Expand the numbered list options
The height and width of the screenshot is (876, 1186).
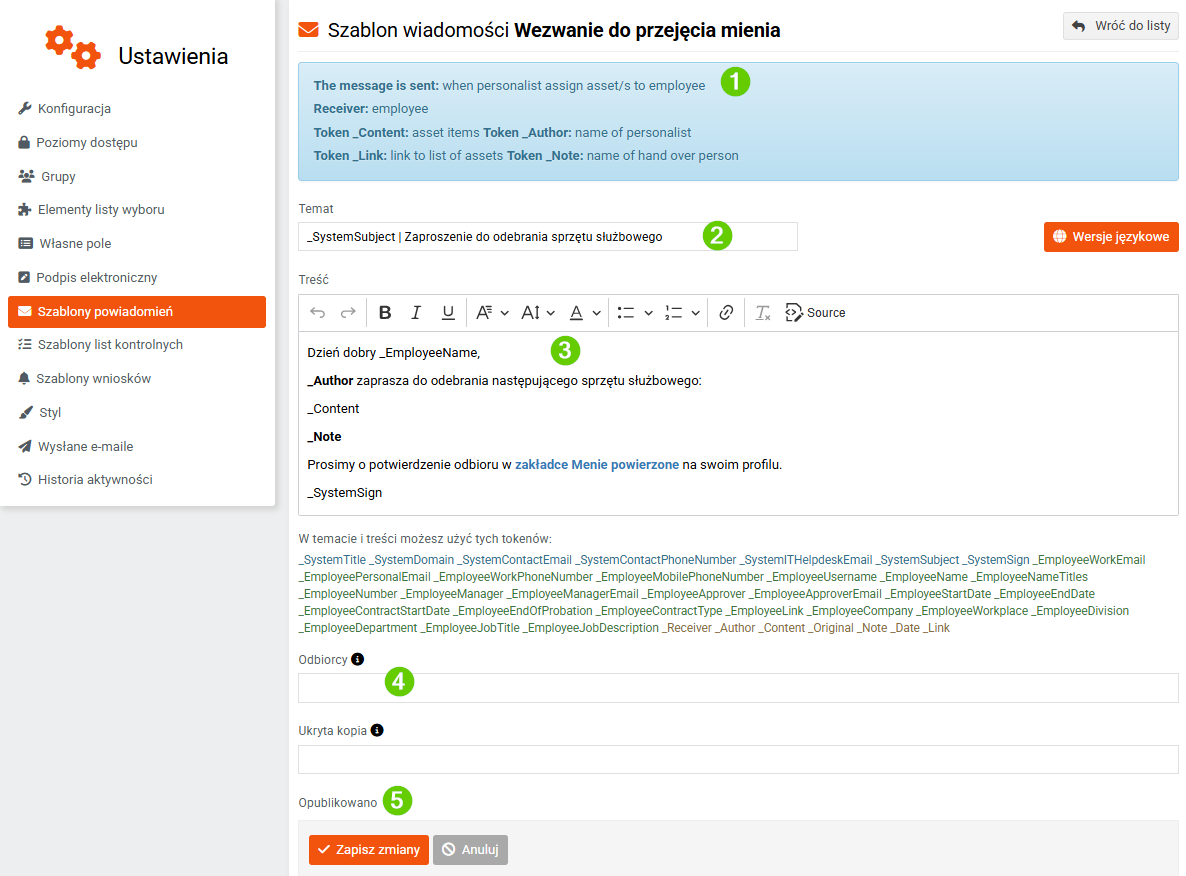(681, 312)
